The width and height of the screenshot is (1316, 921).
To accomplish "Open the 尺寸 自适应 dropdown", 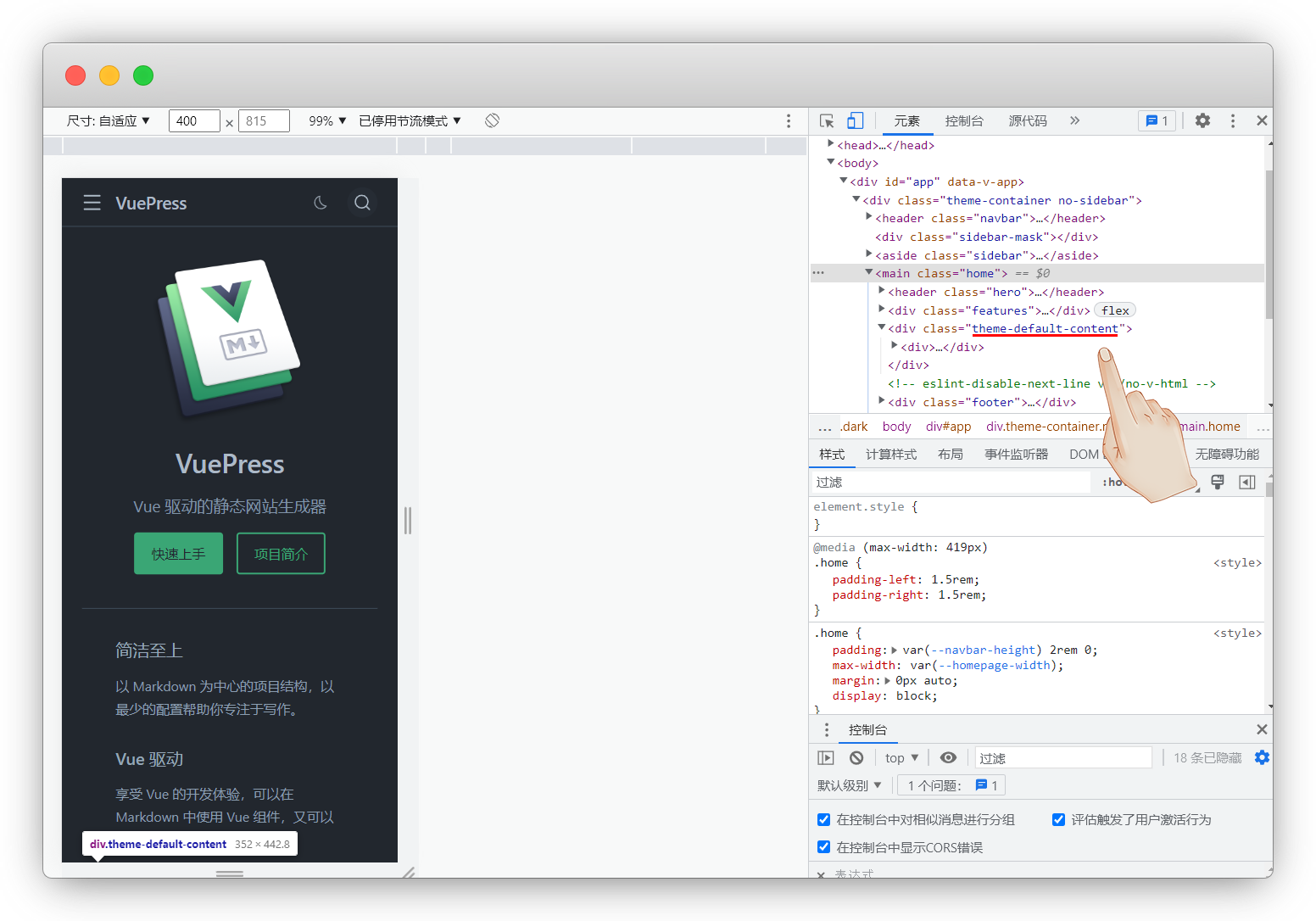I will point(109,120).
